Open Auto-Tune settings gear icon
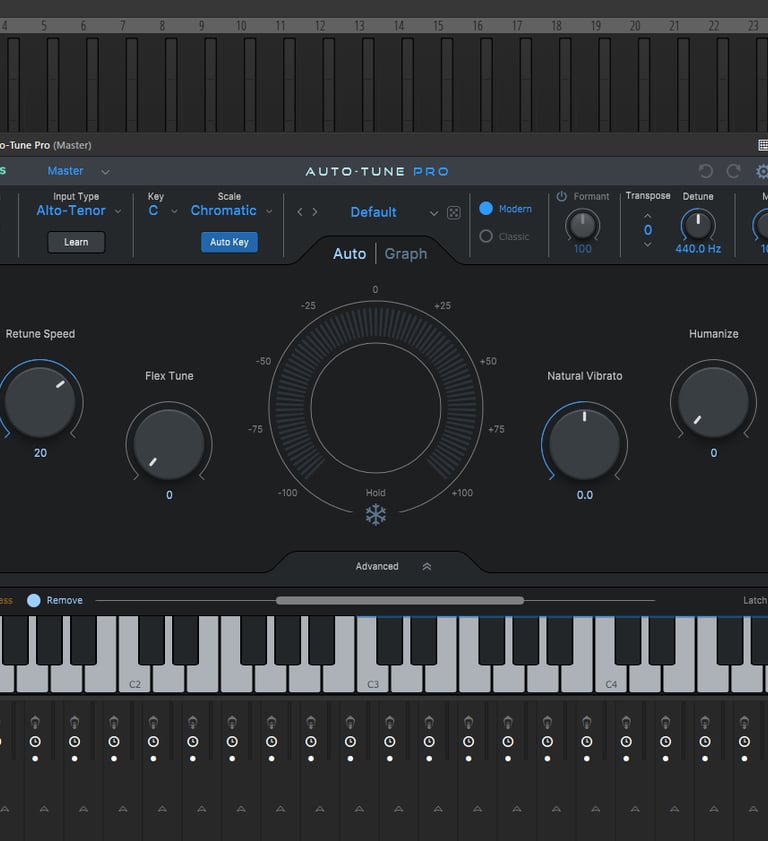 click(762, 172)
